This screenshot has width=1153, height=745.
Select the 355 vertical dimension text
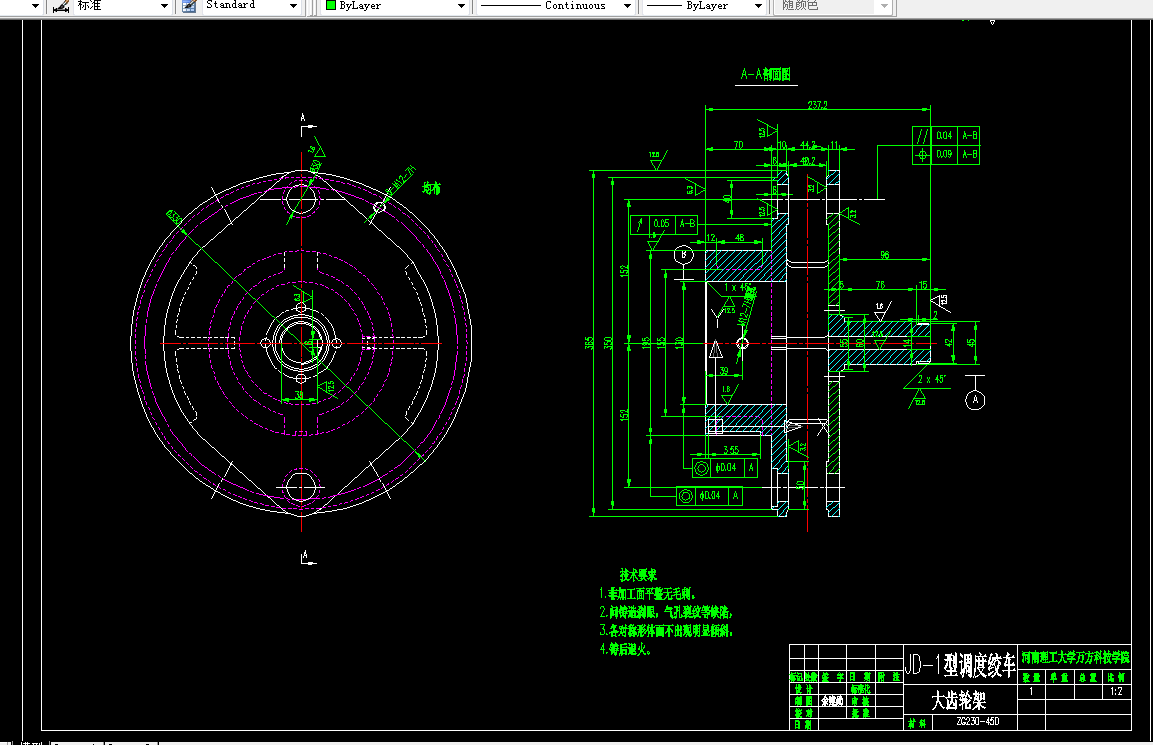click(x=591, y=343)
